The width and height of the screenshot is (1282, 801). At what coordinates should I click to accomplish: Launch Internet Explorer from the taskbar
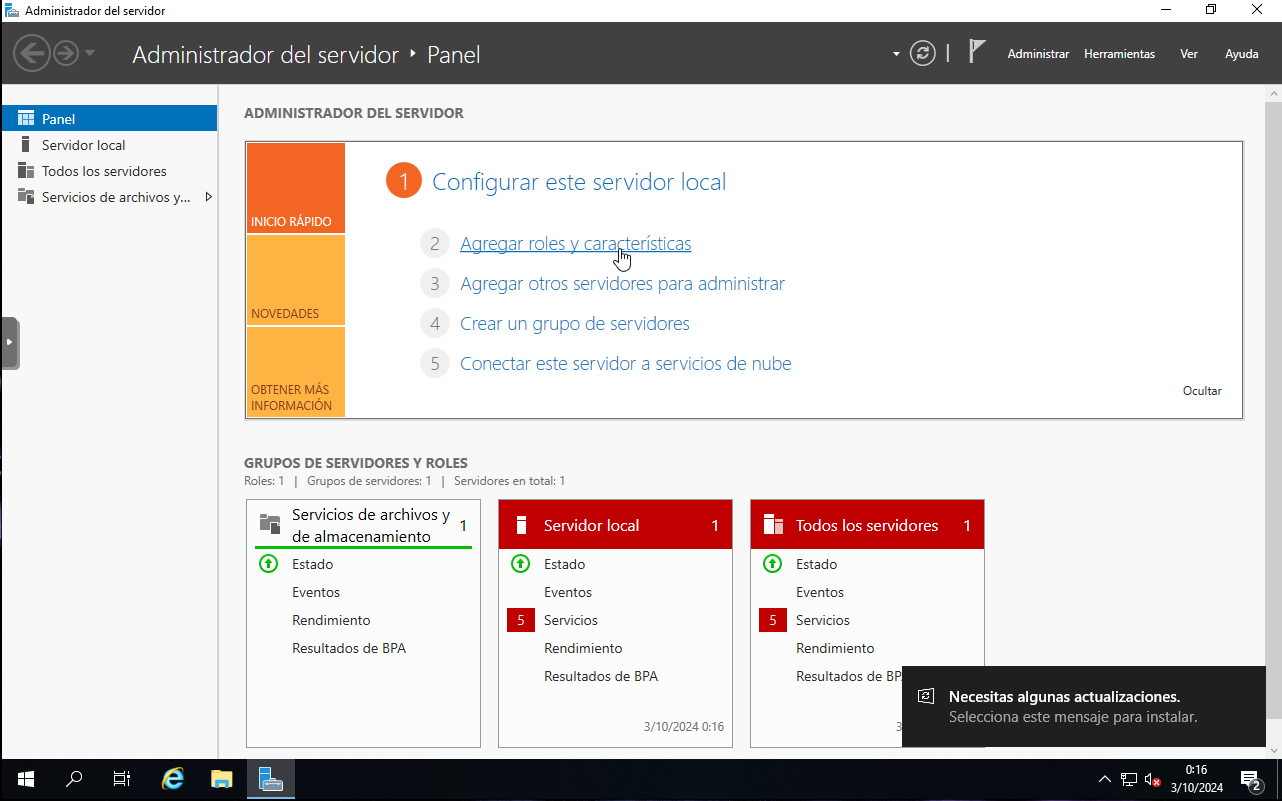173,779
